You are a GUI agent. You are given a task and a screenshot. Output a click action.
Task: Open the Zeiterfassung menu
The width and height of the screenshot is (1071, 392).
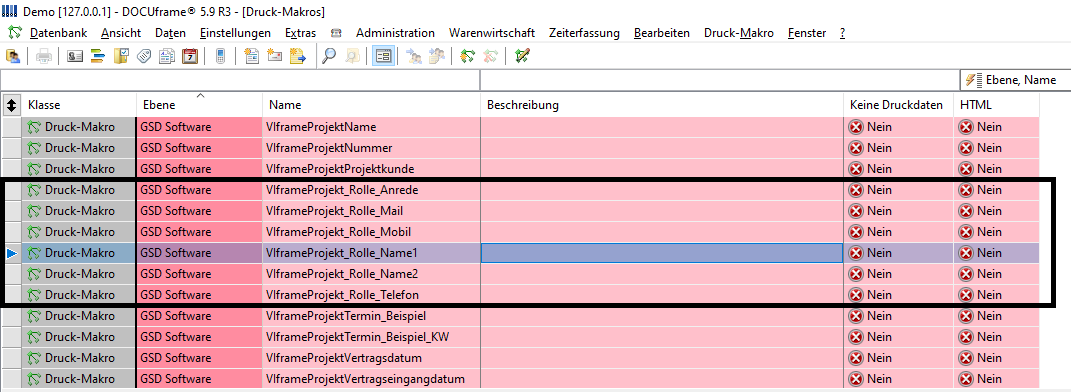pos(584,33)
